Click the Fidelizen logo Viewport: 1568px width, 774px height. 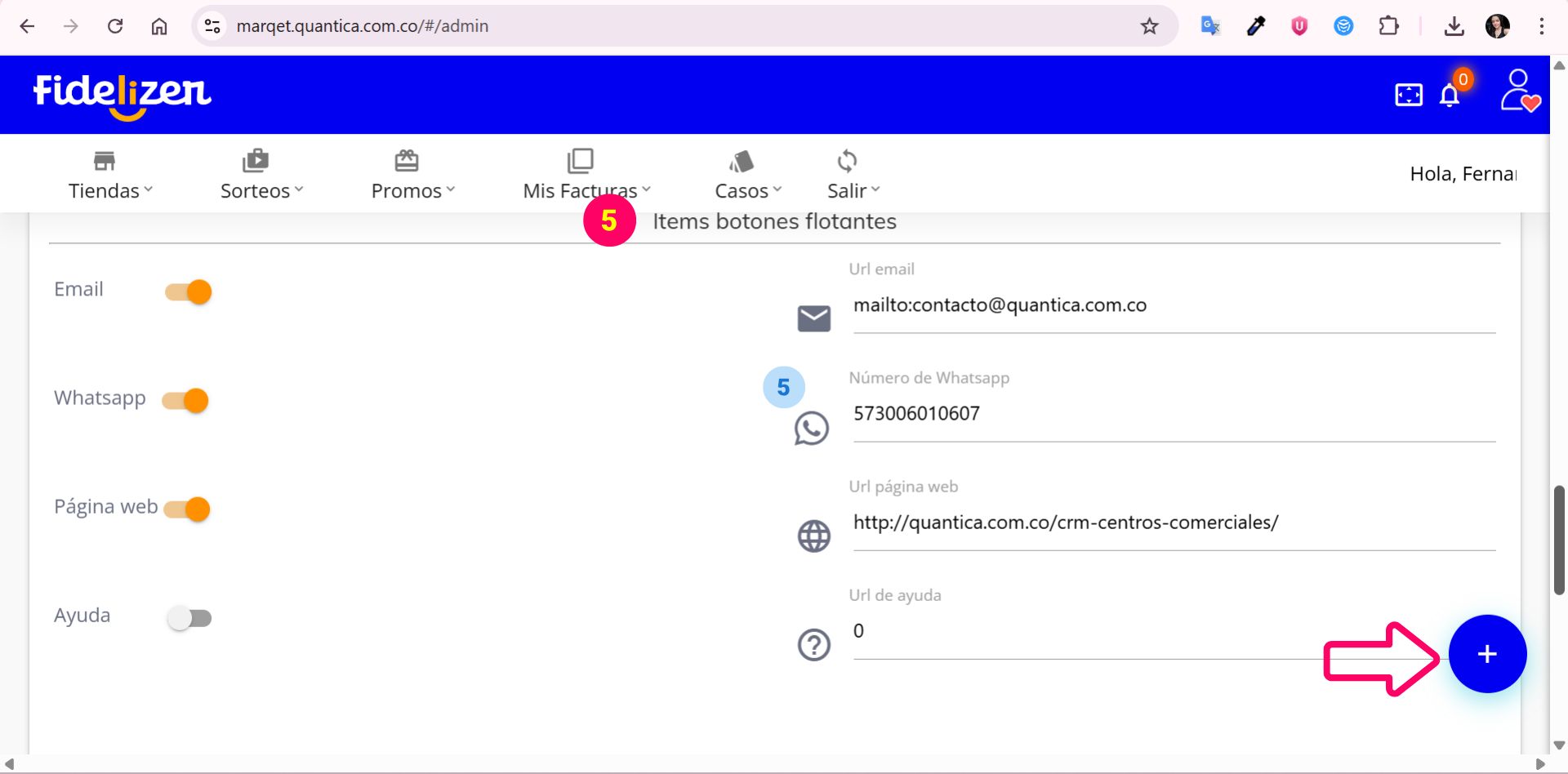[x=122, y=94]
